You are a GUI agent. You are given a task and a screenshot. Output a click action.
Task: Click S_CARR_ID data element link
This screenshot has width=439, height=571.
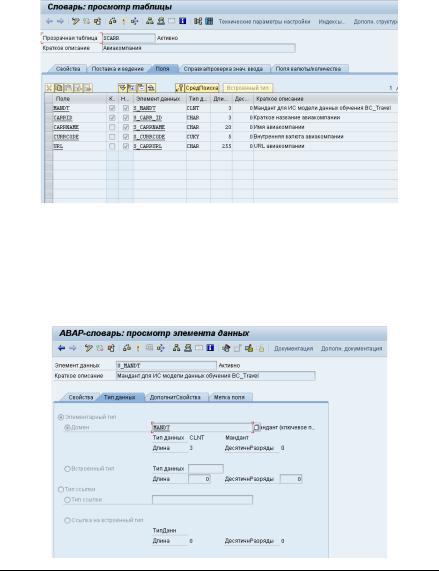click(147, 118)
